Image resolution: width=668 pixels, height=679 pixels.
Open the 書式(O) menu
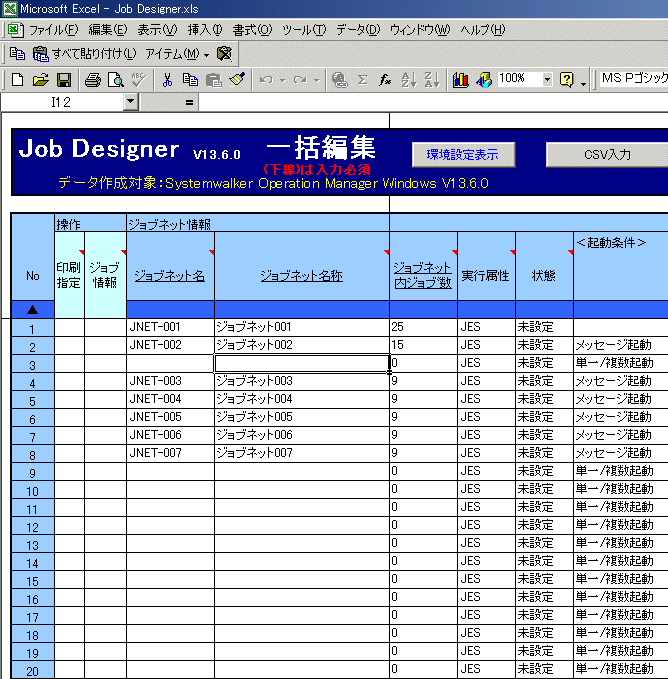click(252, 30)
